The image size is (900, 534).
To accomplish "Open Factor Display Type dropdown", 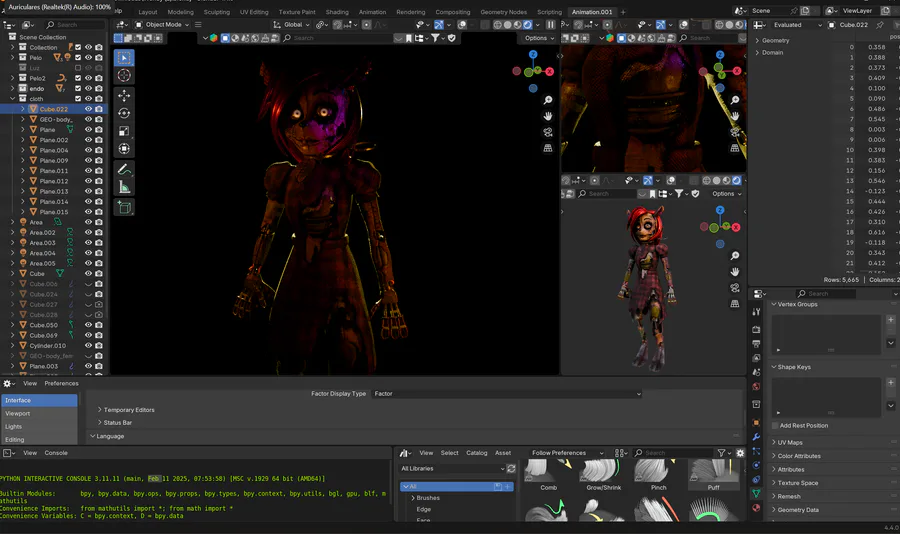I will [507, 394].
